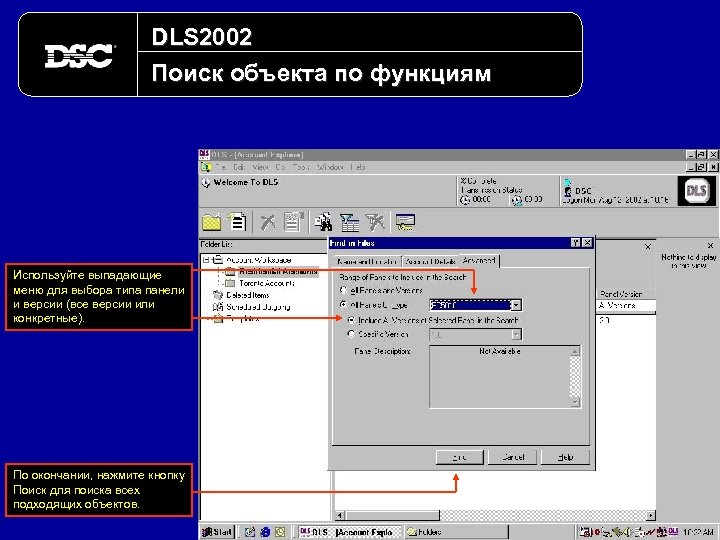Select Scheduled Jobs item in folder list
The width and height of the screenshot is (720, 540).
click(258, 307)
